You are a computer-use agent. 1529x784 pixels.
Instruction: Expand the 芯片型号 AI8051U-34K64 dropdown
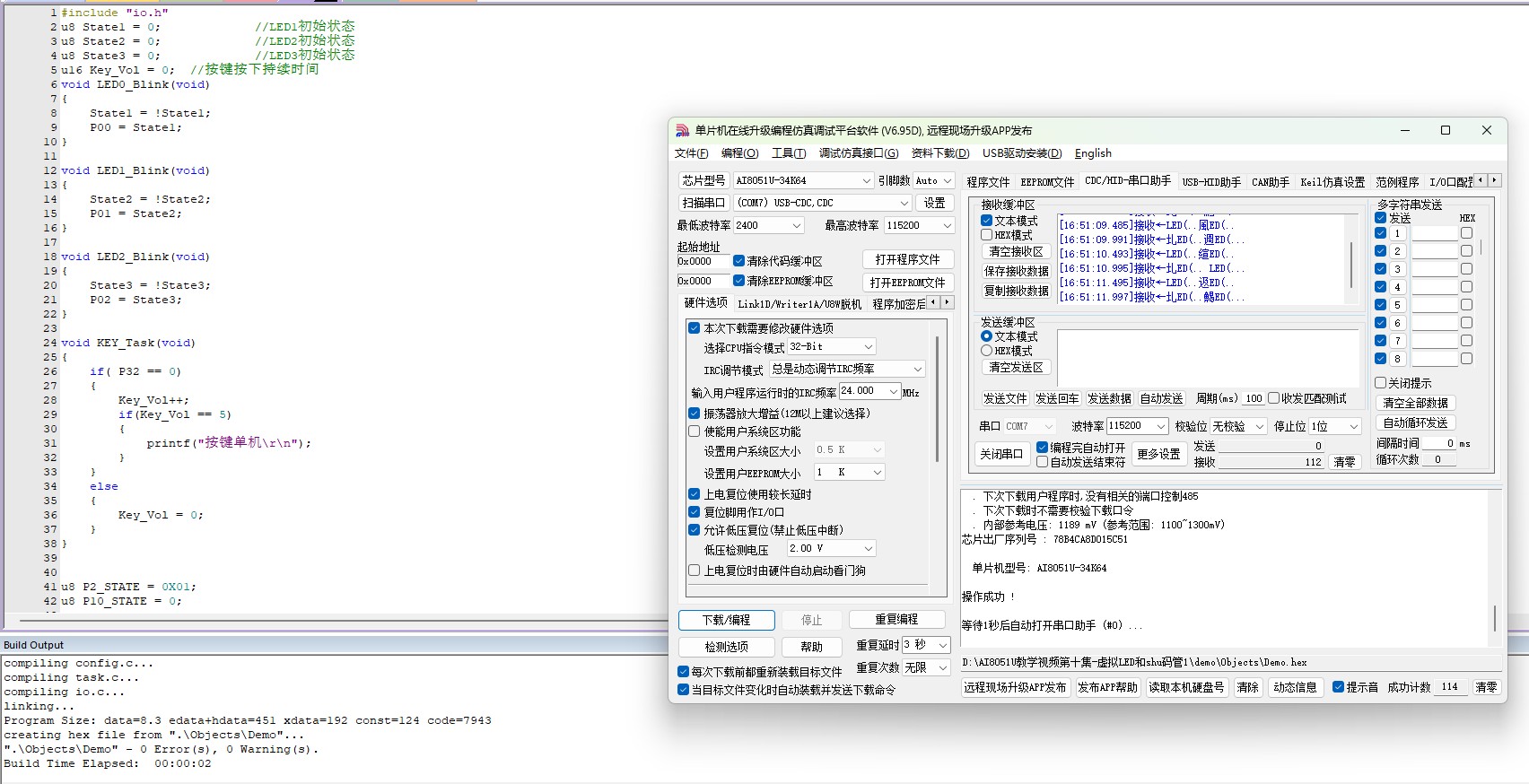tap(803, 180)
